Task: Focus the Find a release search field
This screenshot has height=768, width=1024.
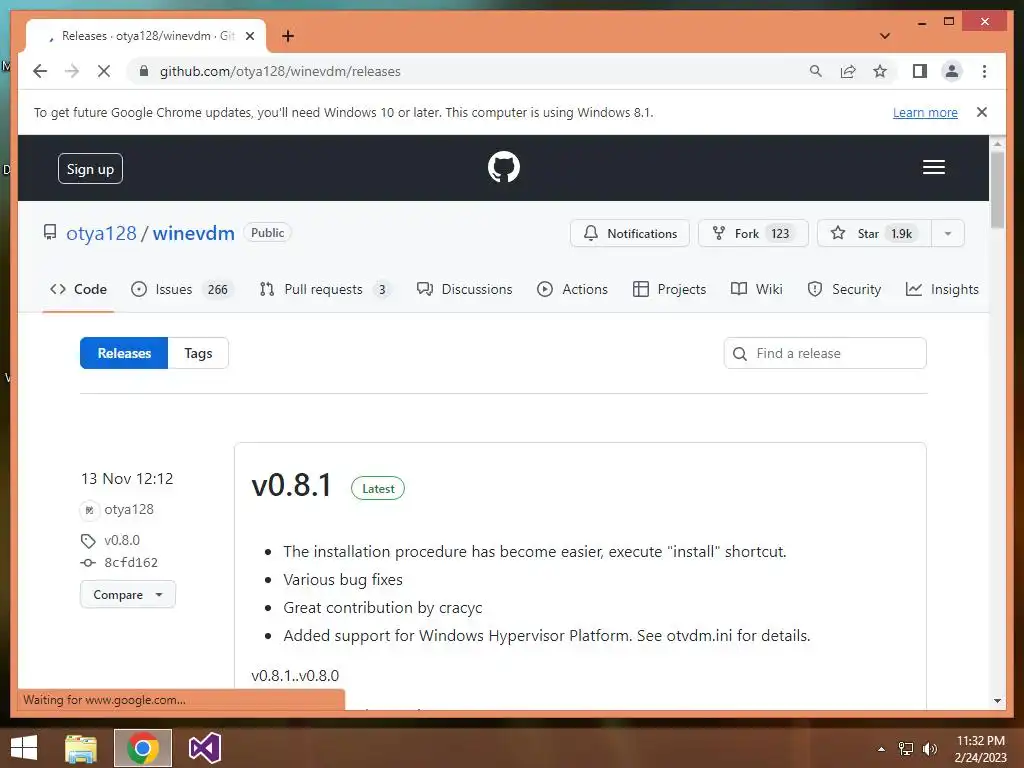Action: (x=825, y=353)
